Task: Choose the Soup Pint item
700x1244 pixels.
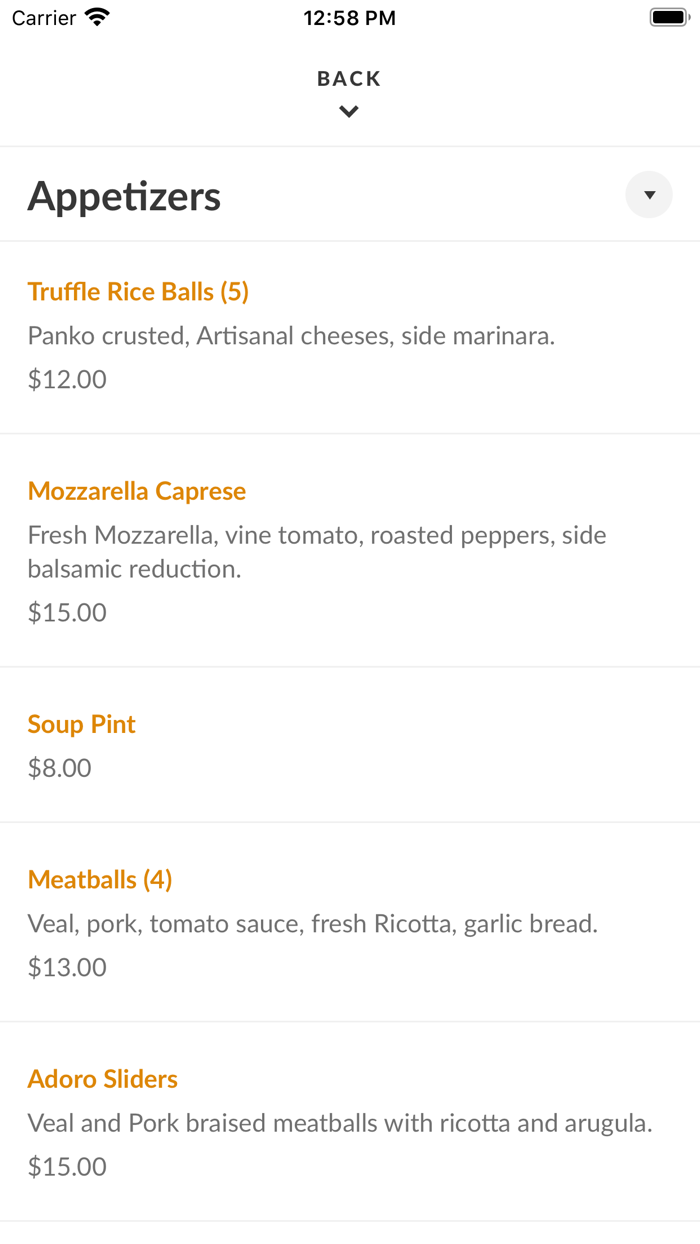Action: pyautogui.click(x=82, y=724)
